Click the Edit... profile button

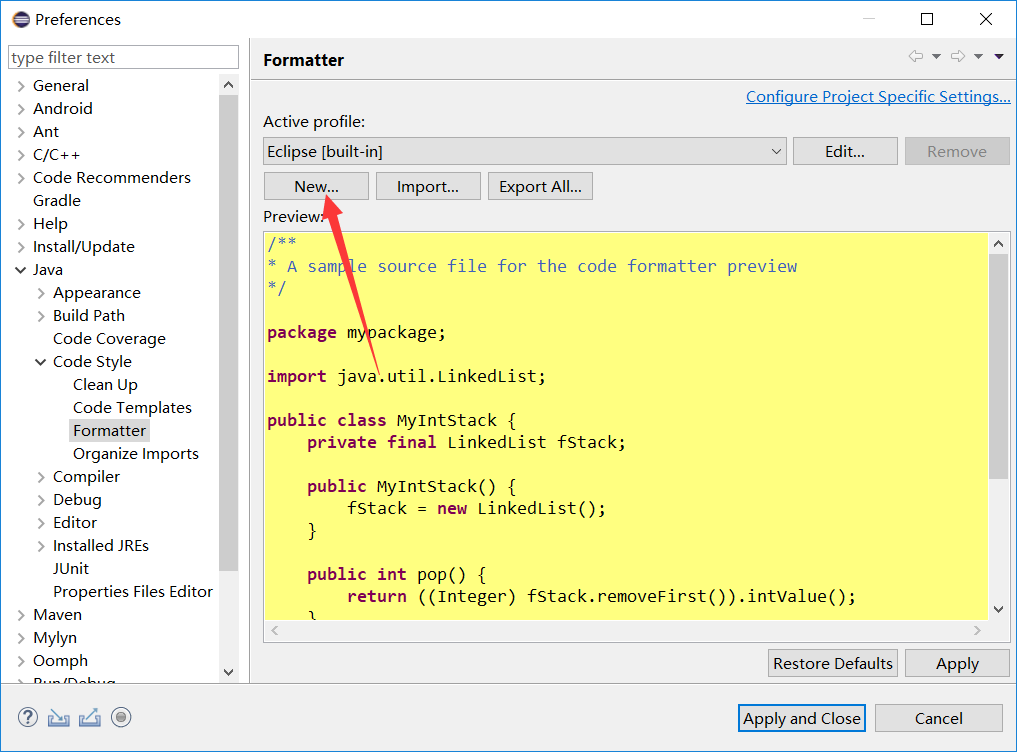[845, 151]
